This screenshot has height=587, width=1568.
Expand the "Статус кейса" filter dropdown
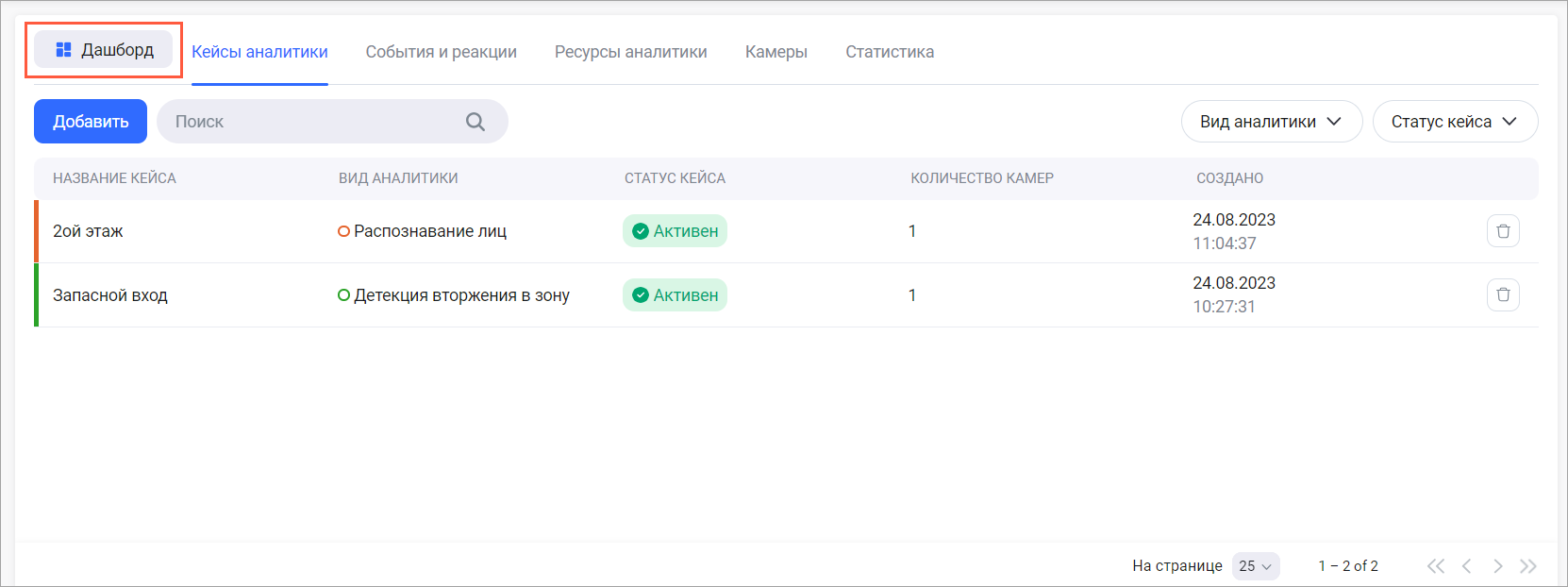[1454, 122]
